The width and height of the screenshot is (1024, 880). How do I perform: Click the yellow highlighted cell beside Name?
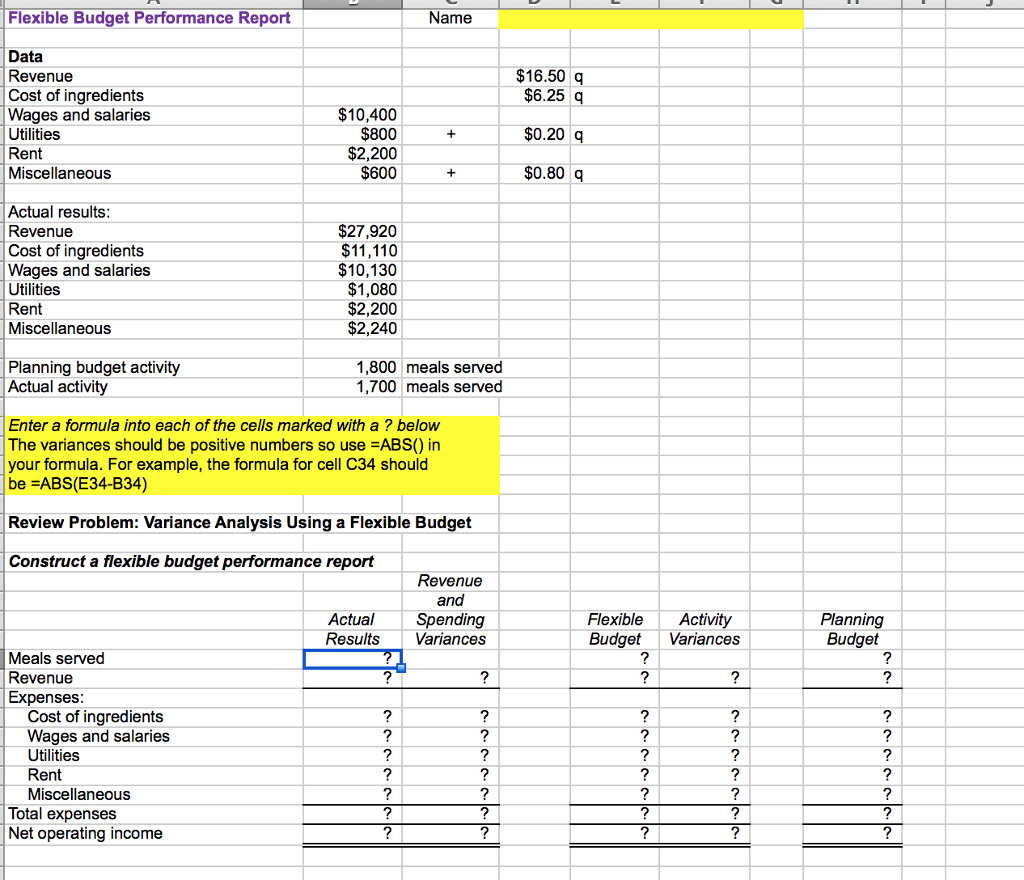click(648, 17)
